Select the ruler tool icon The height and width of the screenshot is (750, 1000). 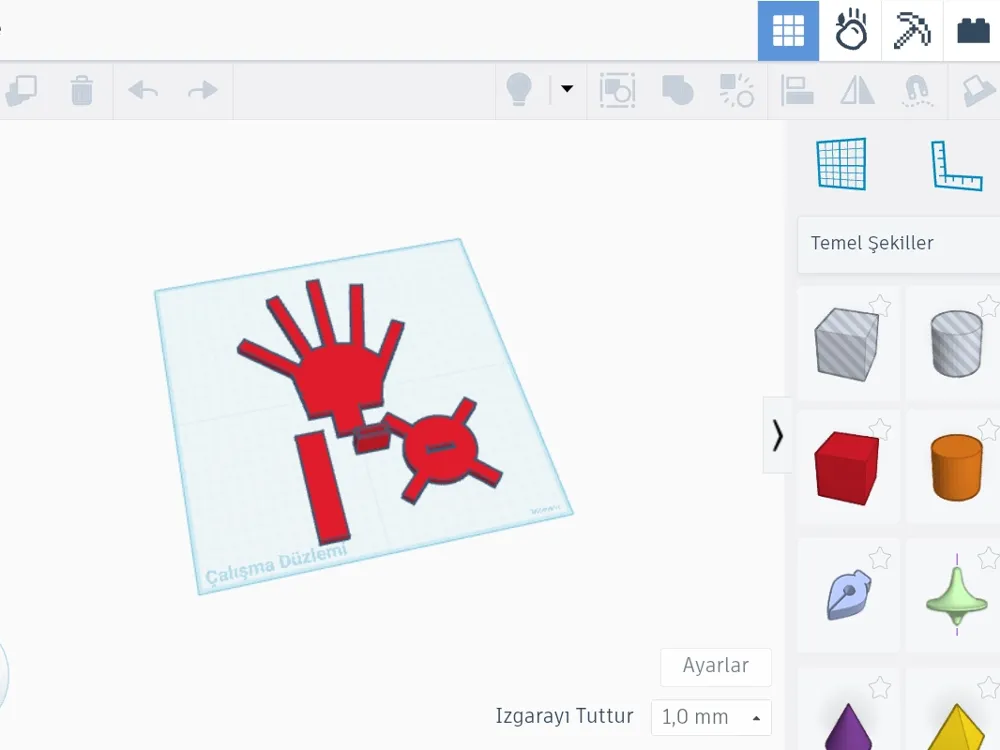tap(956, 165)
